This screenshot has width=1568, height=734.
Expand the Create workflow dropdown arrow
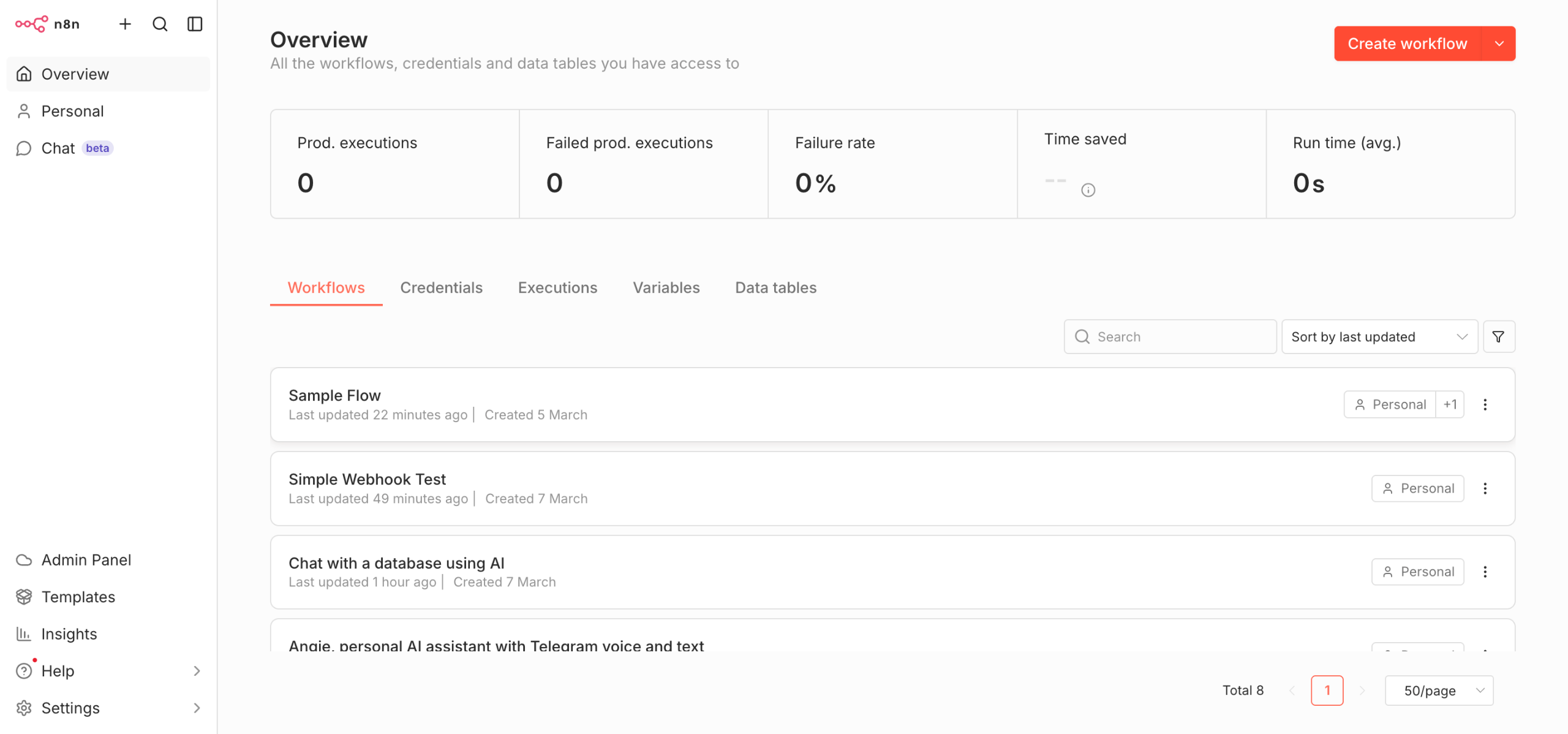coord(1499,44)
